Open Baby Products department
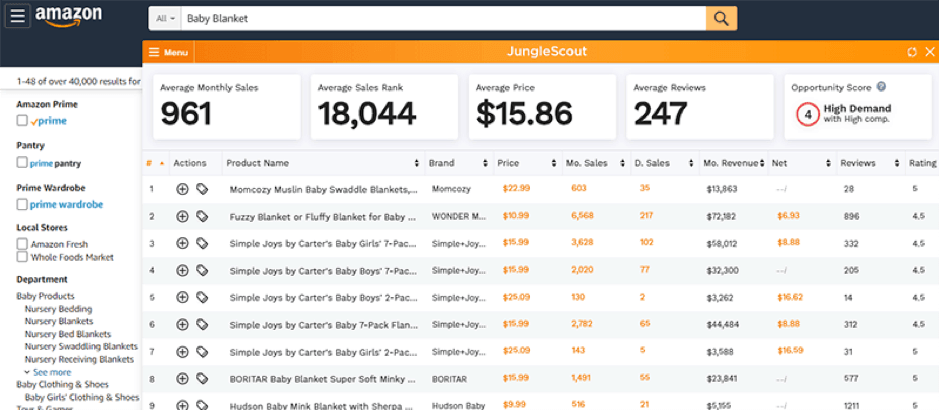This screenshot has height=410, width=939. coord(46,296)
